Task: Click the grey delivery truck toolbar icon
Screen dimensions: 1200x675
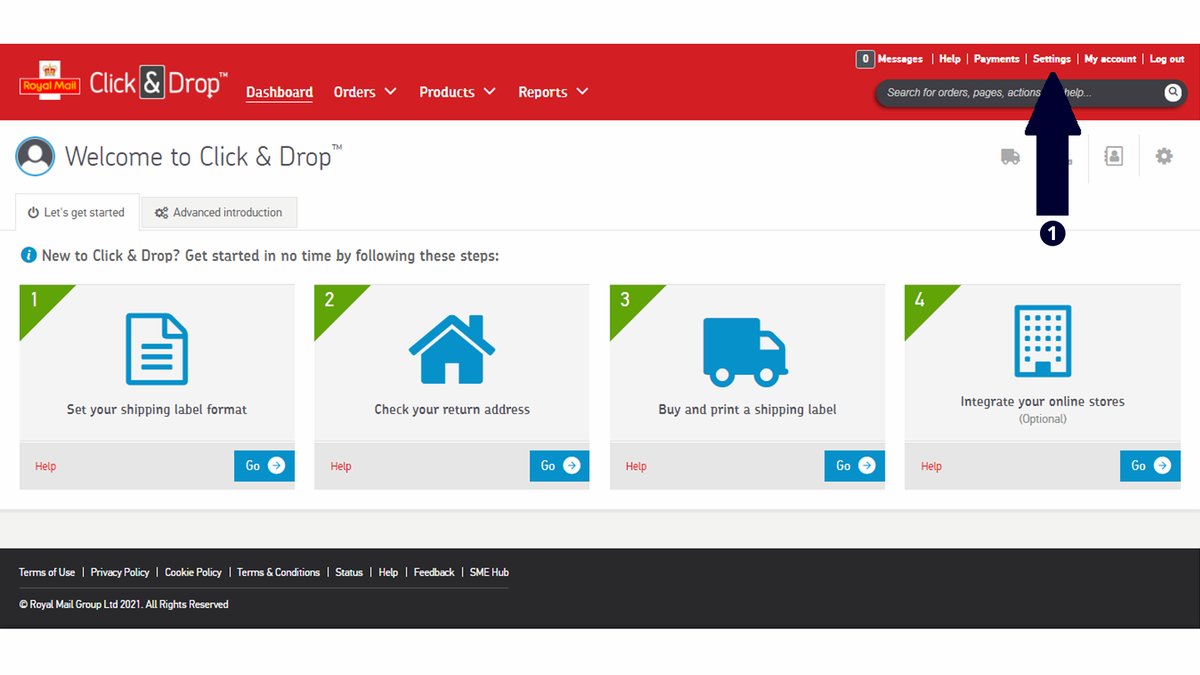Action: click(x=1010, y=156)
